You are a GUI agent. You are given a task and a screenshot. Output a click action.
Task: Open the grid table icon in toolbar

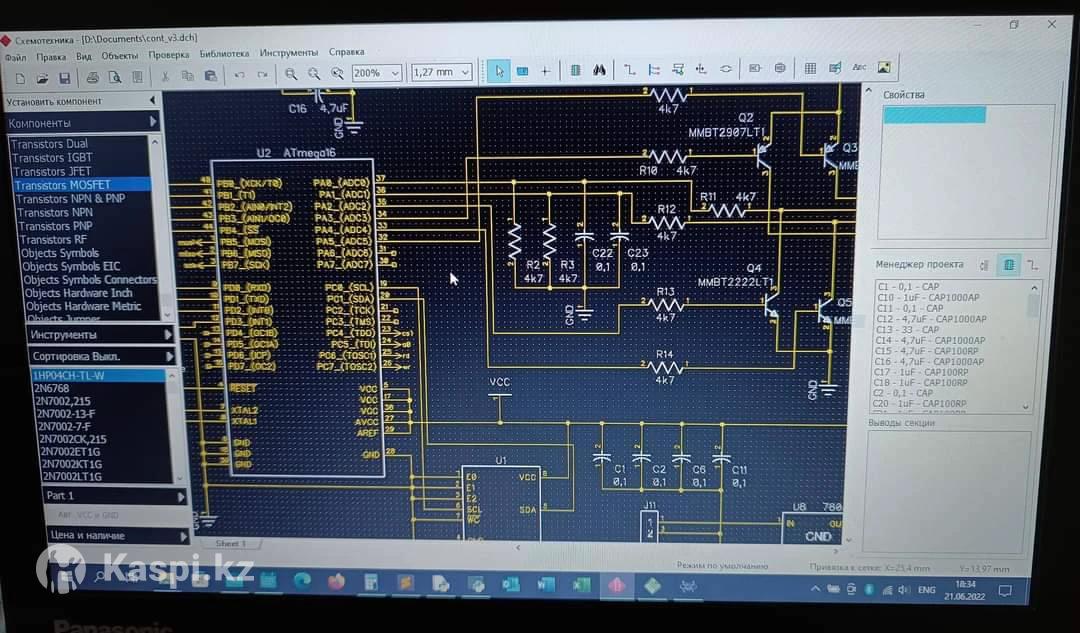pyautogui.click(x=810, y=68)
